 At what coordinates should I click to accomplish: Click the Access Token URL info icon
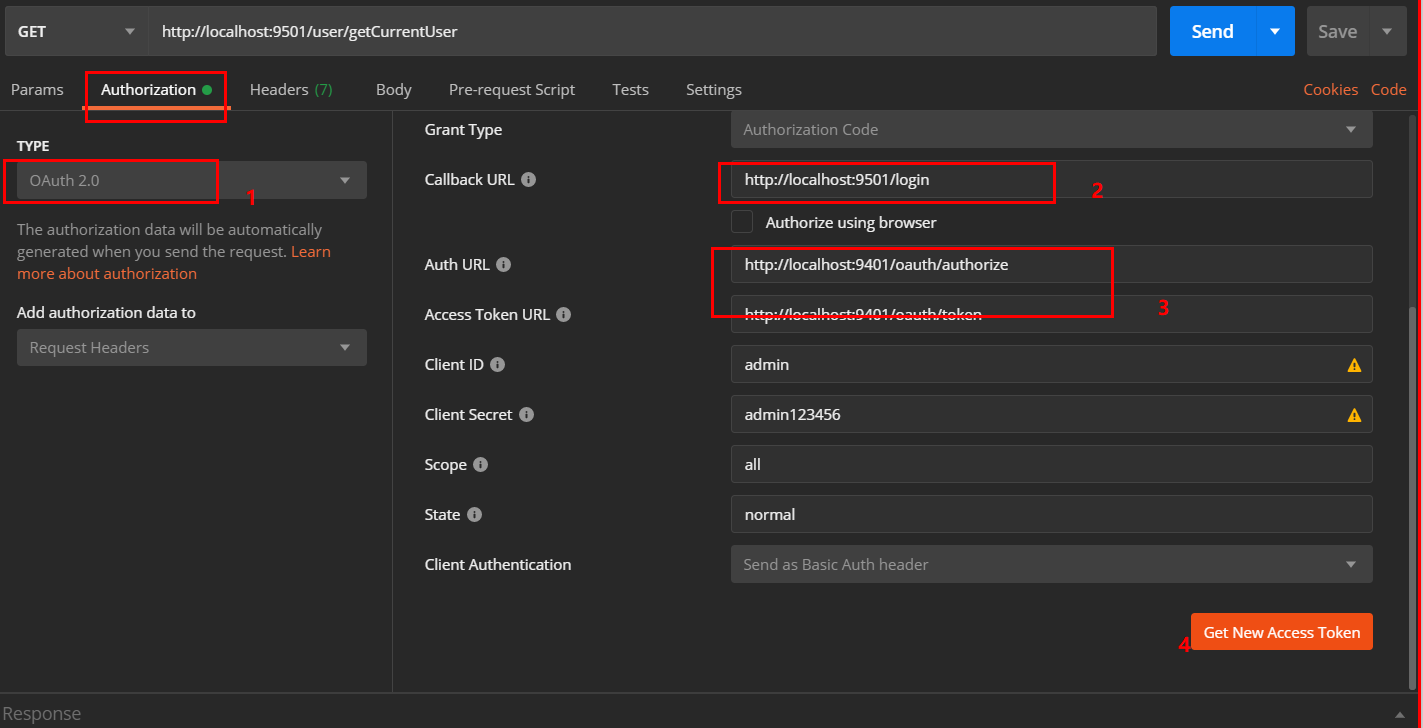(x=564, y=315)
